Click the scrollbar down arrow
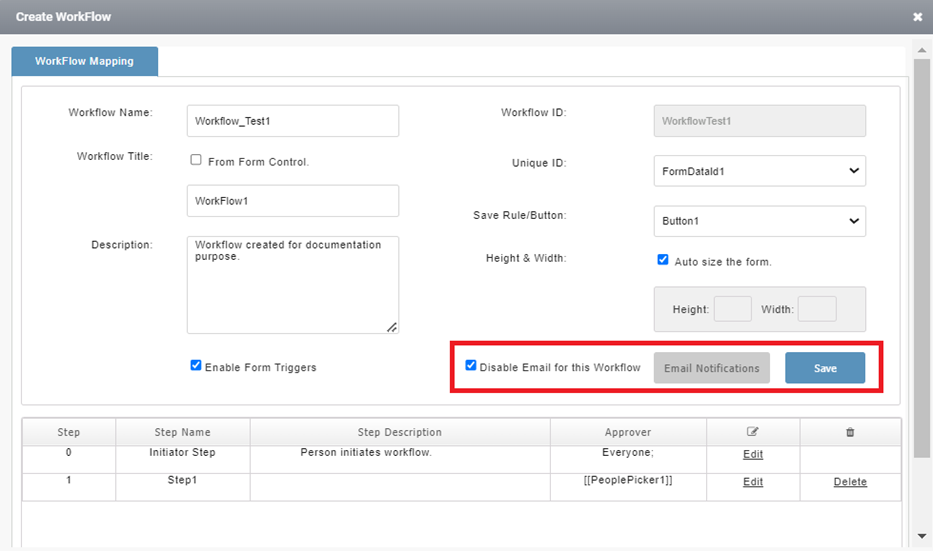933x551 pixels. (922, 536)
